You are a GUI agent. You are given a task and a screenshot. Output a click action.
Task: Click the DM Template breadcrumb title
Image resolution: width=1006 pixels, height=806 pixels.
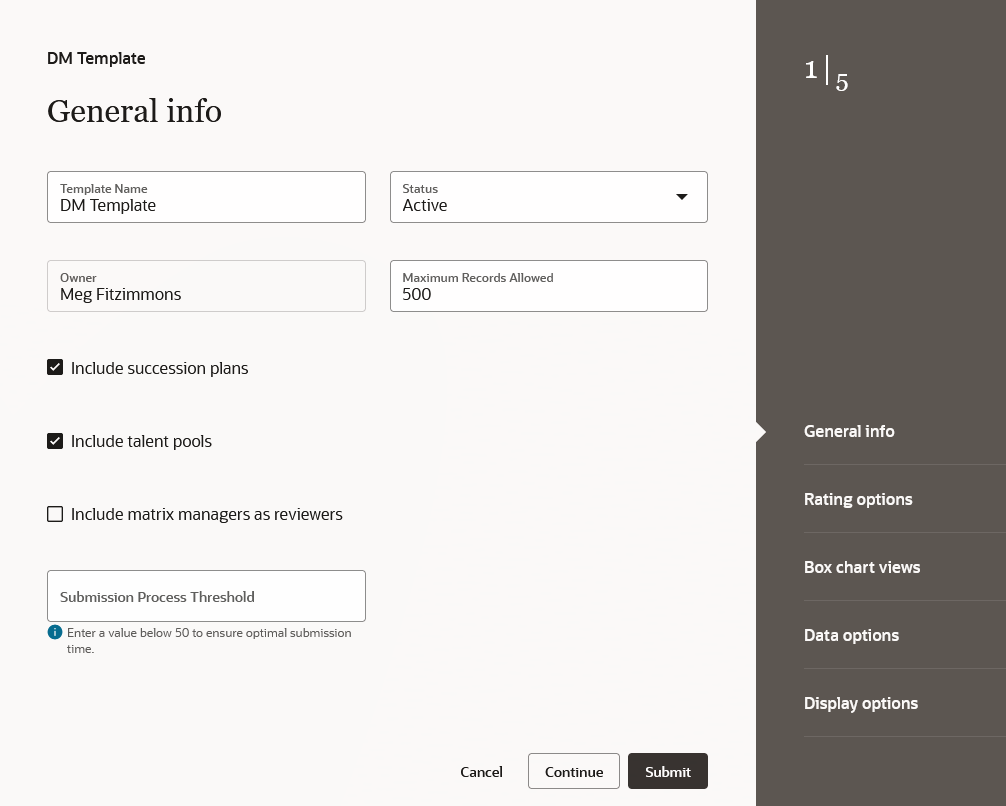(x=96, y=58)
